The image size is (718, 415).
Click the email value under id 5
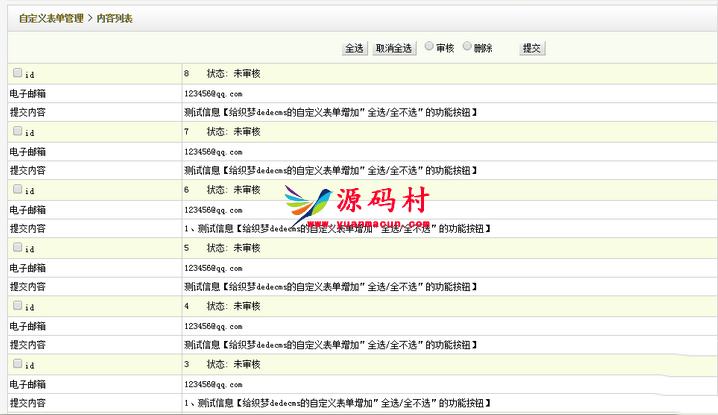213,268
